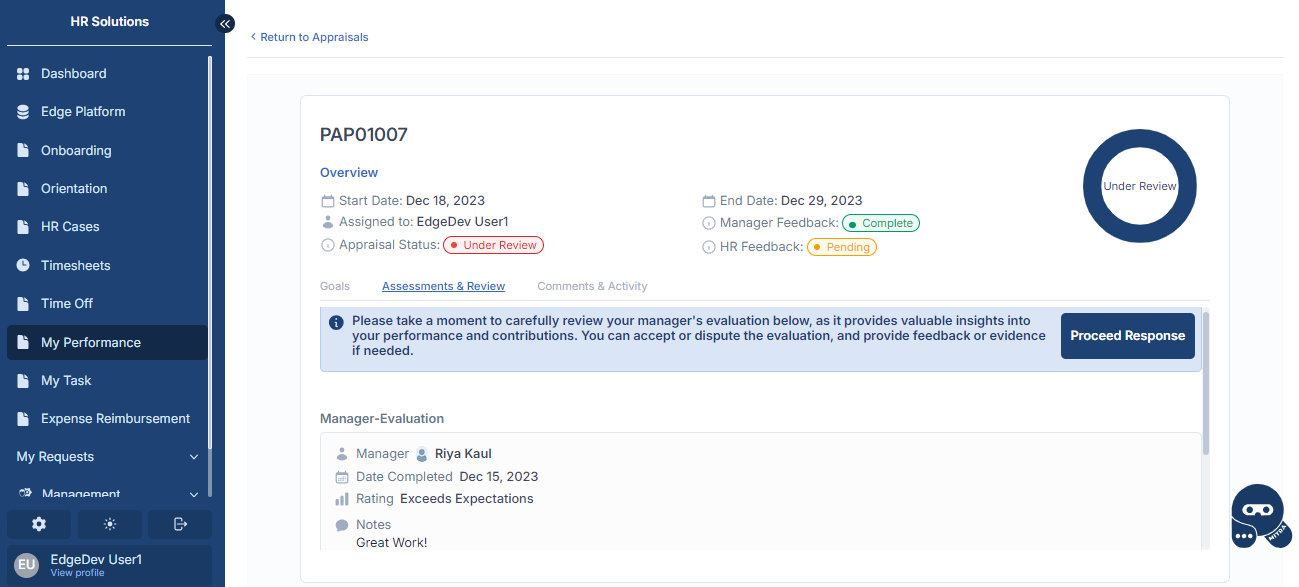Image resolution: width=1299 pixels, height=587 pixels.
Task: Expand the My Requests menu chevron
Action: click(194, 457)
